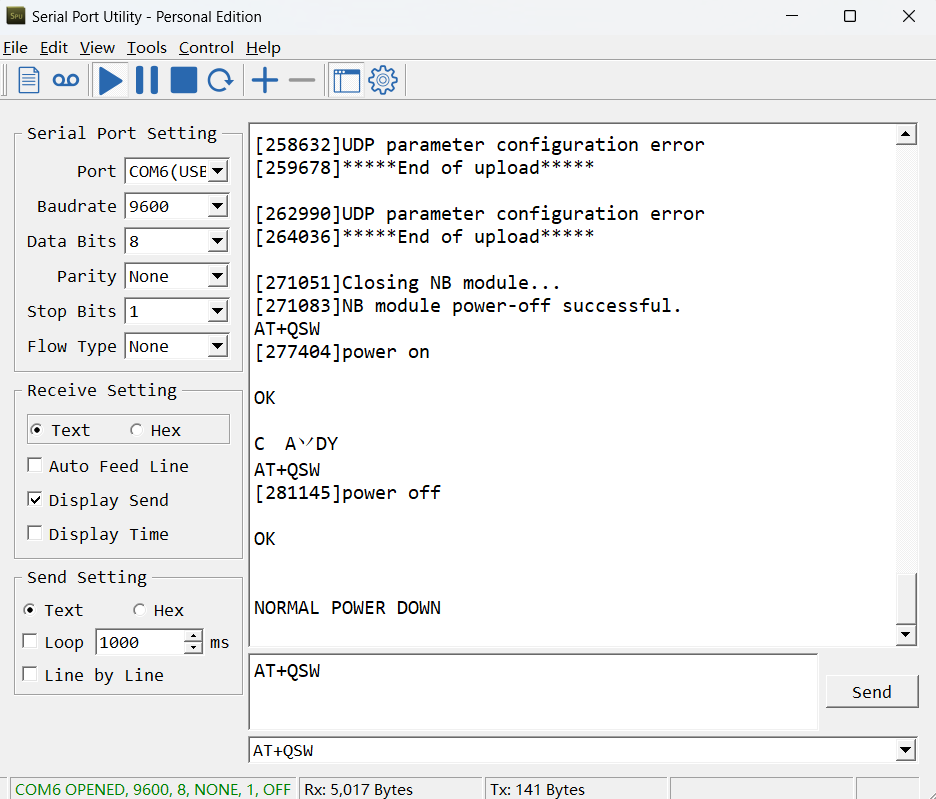Open the Data Bits dropdown
The height and width of the screenshot is (799, 936).
coord(218,241)
